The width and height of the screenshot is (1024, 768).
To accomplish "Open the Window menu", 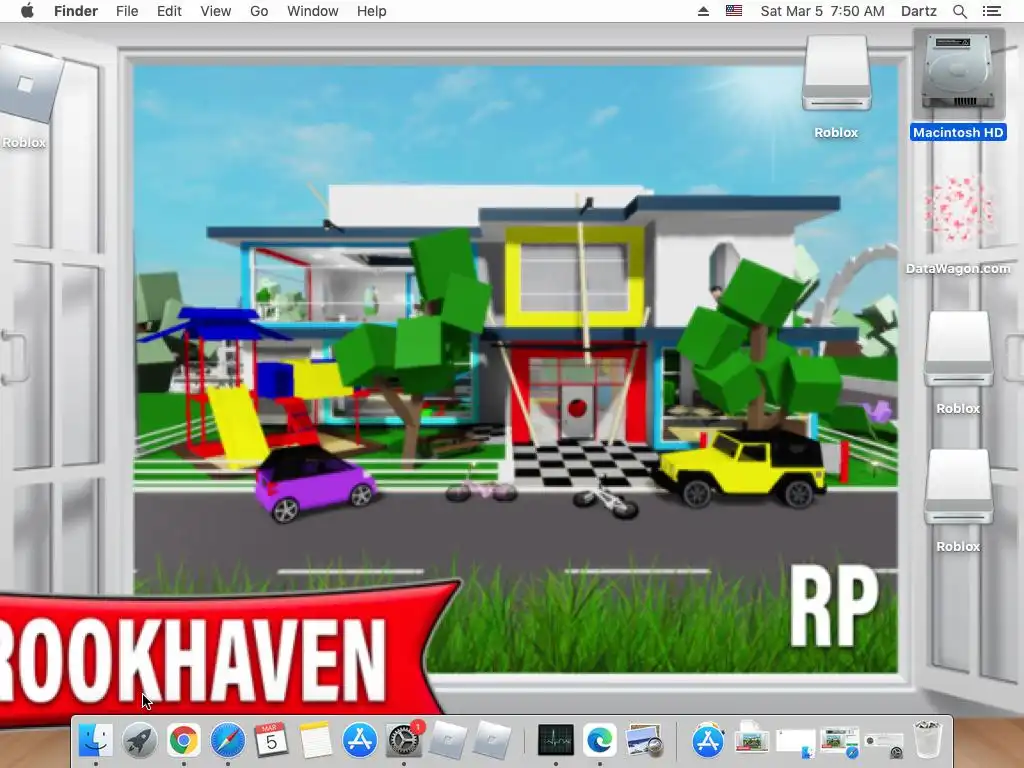I will pyautogui.click(x=313, y=11).
